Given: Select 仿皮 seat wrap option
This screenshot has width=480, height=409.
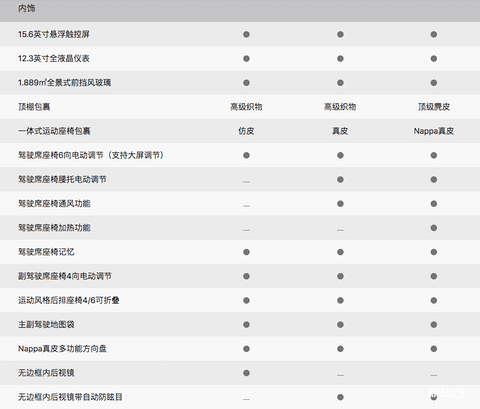Looking at the screenshot, I should (246, 131).
